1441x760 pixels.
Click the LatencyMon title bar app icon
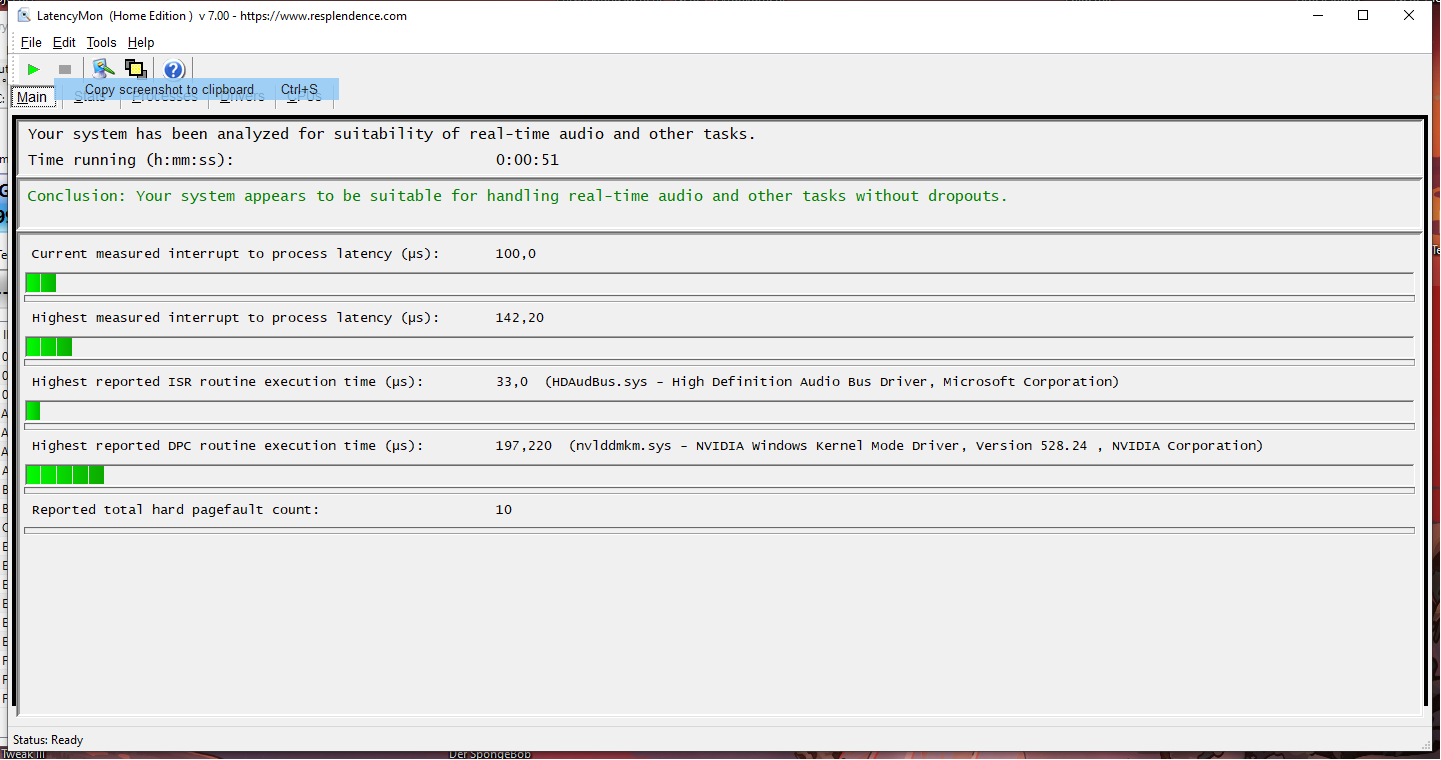pos(24,15)
